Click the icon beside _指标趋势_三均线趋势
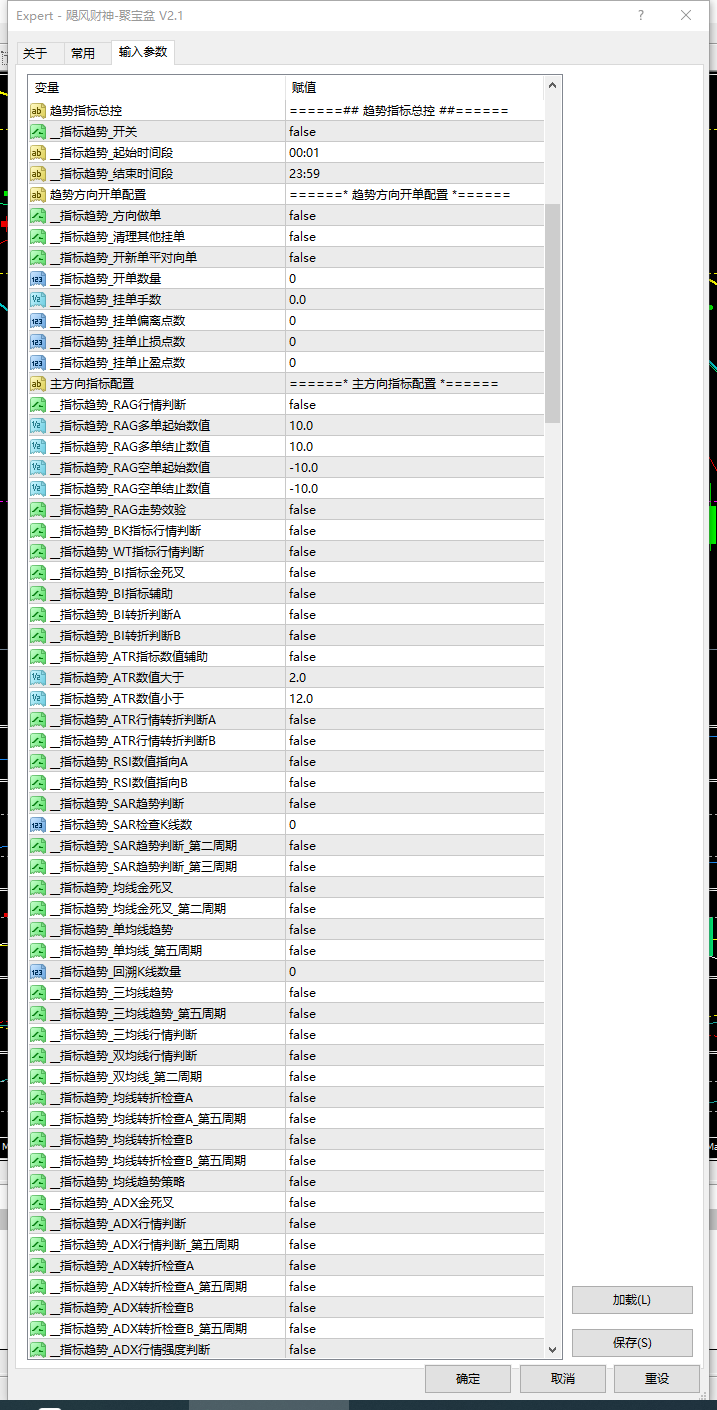Viewport: 717px width, 1410px height. 37,993
